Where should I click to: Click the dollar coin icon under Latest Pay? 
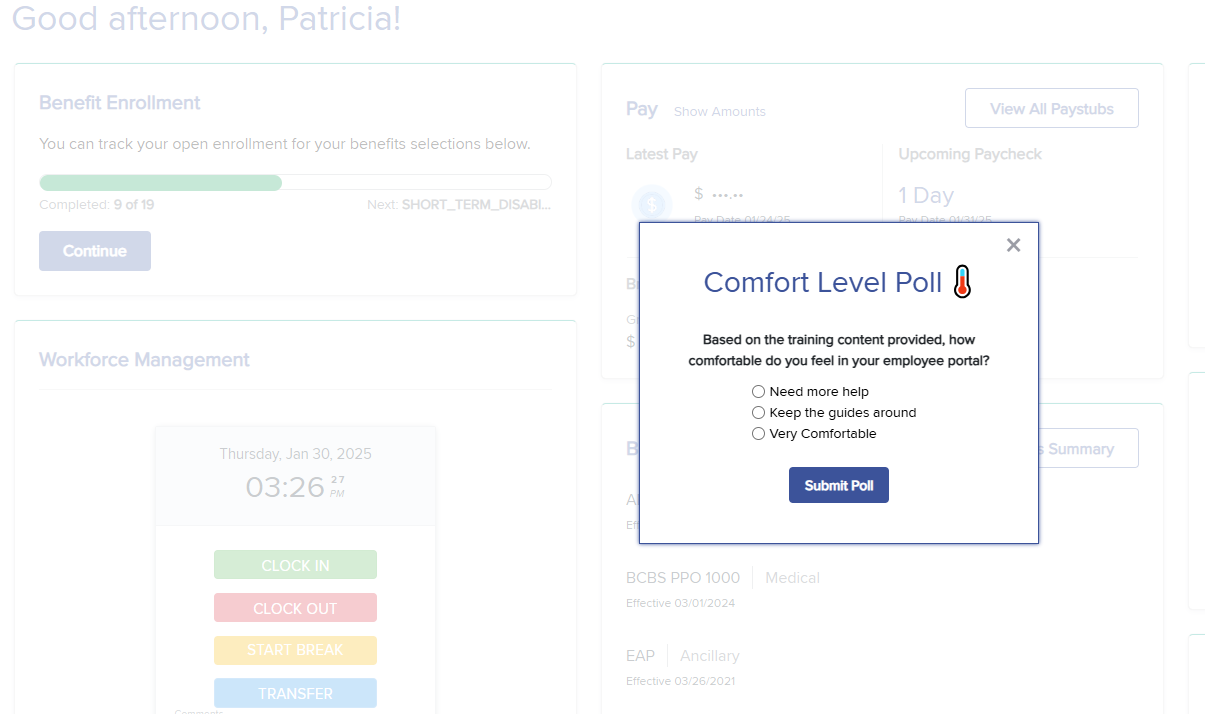pos(652,205)
